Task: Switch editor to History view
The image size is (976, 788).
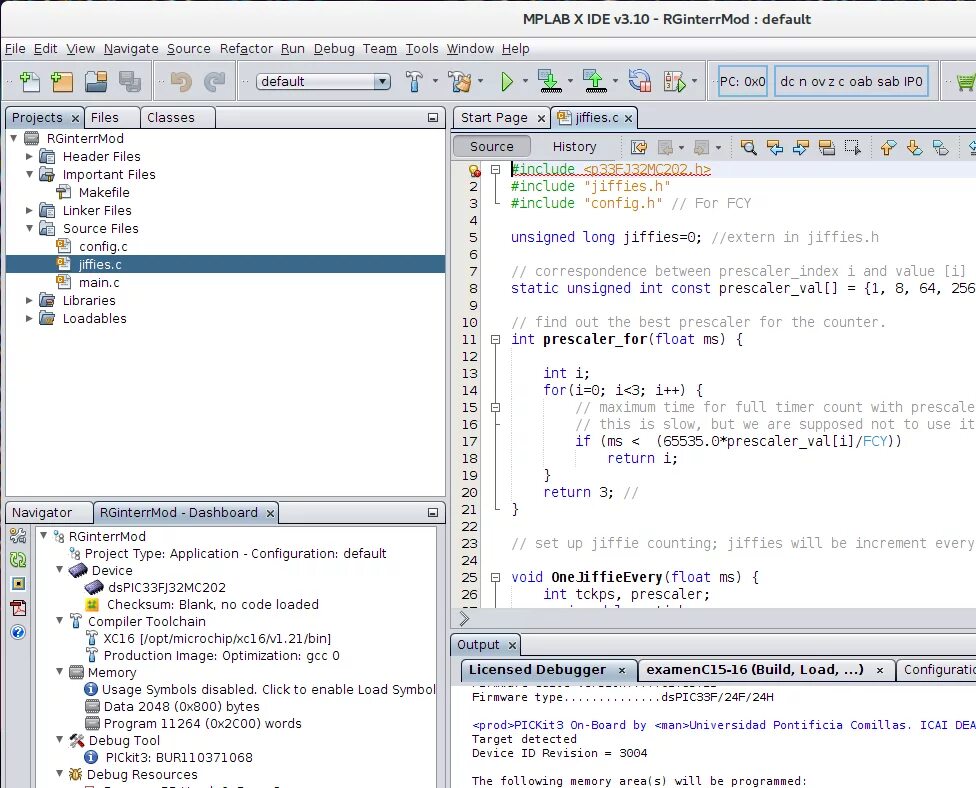Action: coord(574,147)
